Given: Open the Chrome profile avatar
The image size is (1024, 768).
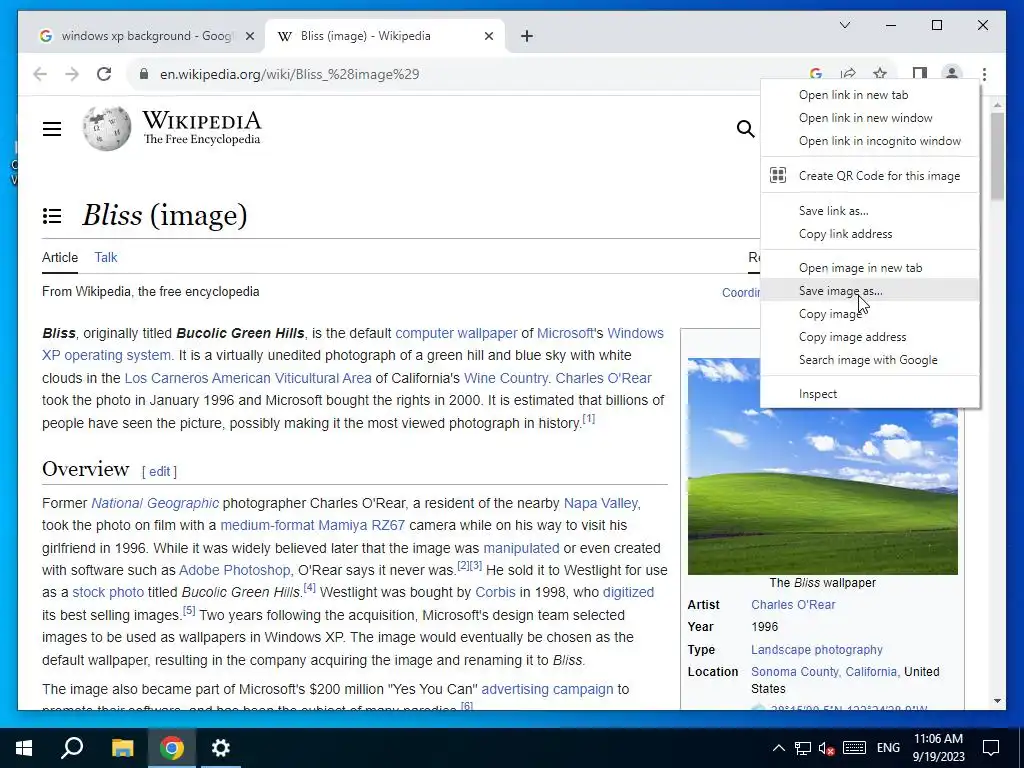Looking at the screenshot, I should click(x=952, y=74).
